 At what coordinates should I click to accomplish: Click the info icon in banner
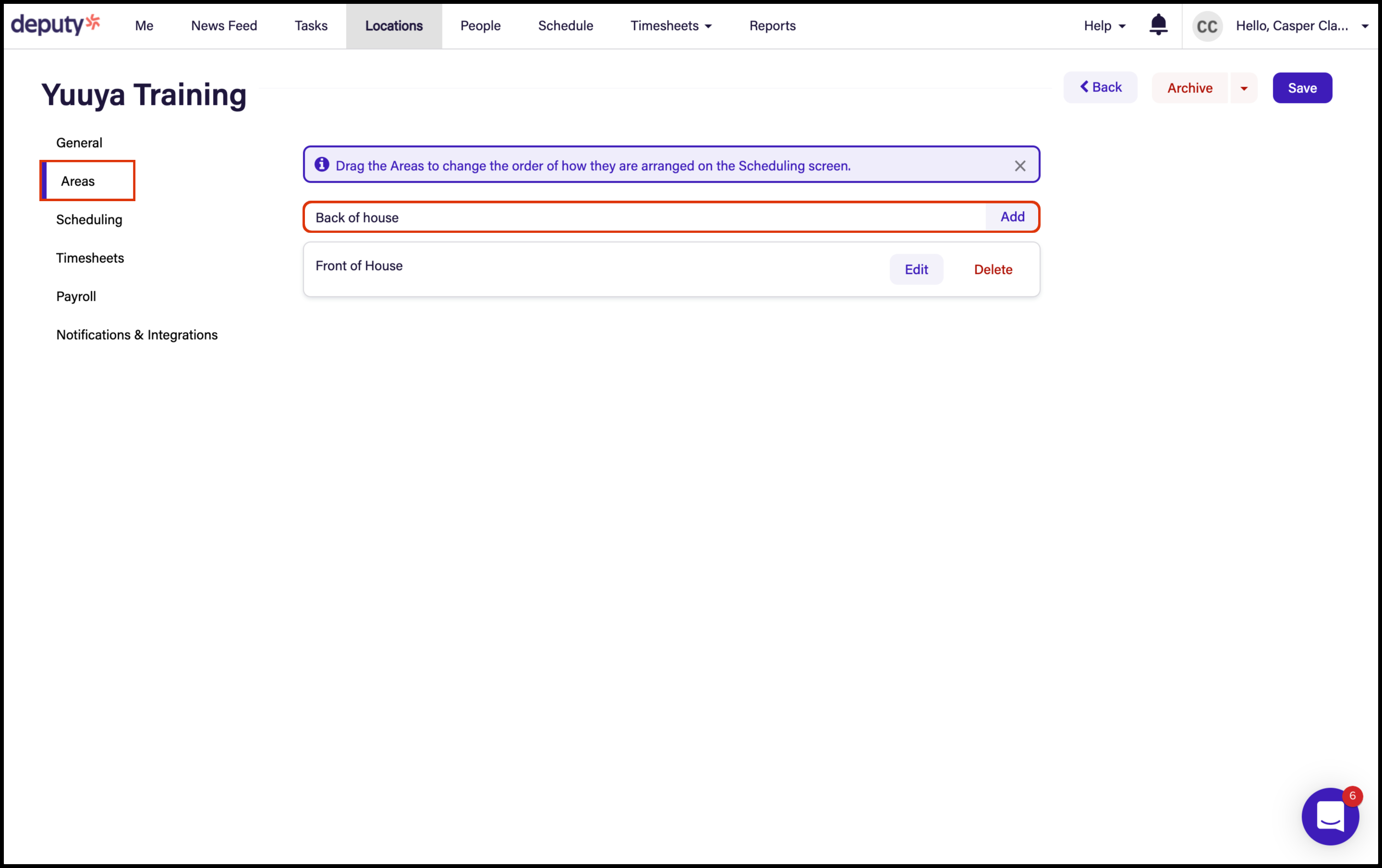322,165
